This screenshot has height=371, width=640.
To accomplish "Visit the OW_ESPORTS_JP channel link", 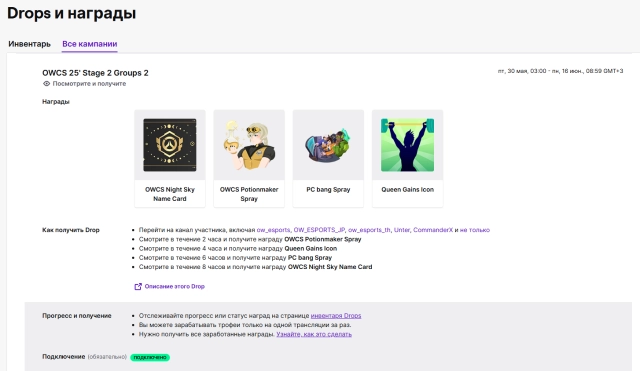I will [x=319, y=230].
